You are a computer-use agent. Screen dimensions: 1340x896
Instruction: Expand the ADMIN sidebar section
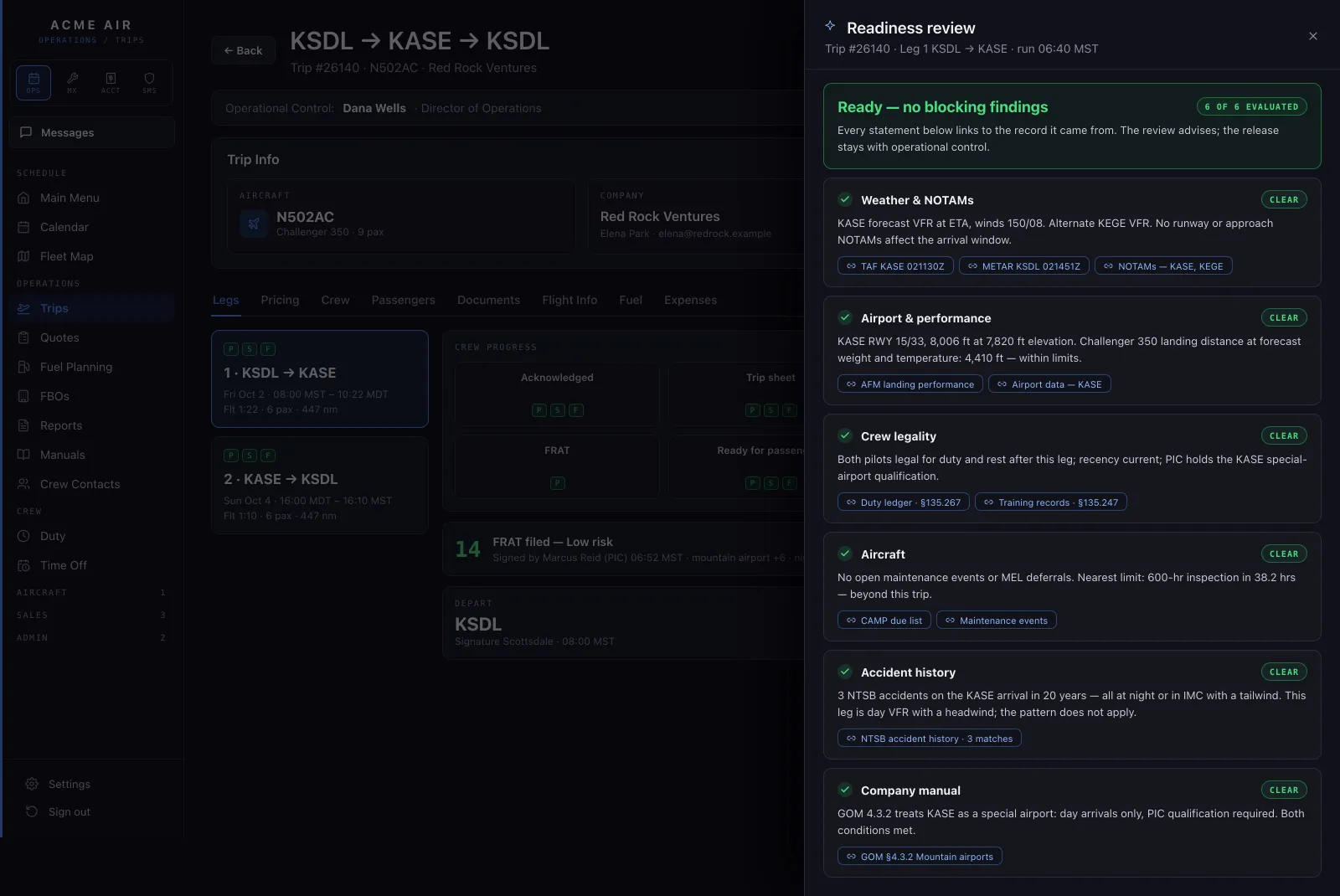click(91, 637)
